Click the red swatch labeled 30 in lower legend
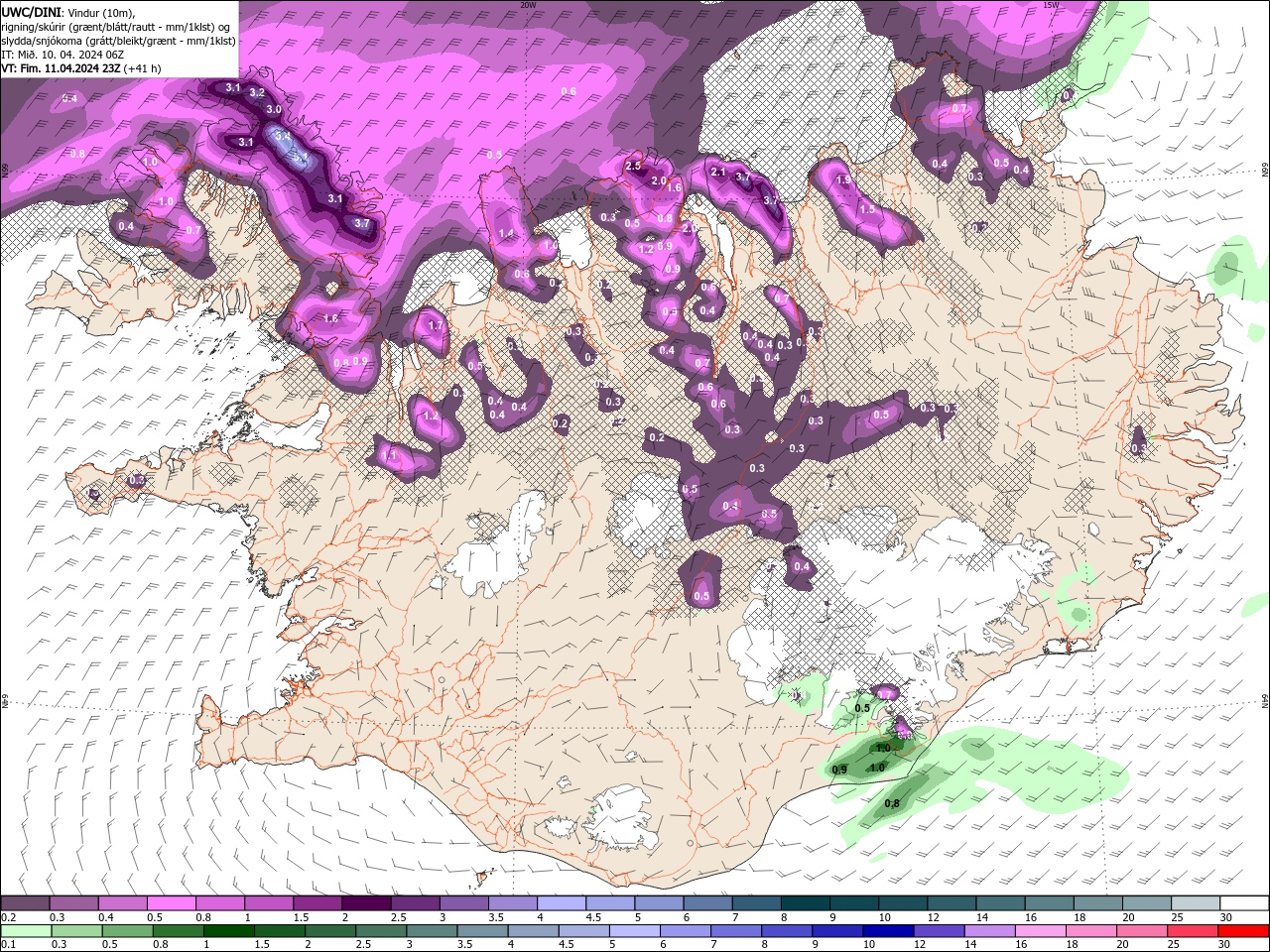The height and width of the screenshot is (952, 1270). pos(1243,930)
